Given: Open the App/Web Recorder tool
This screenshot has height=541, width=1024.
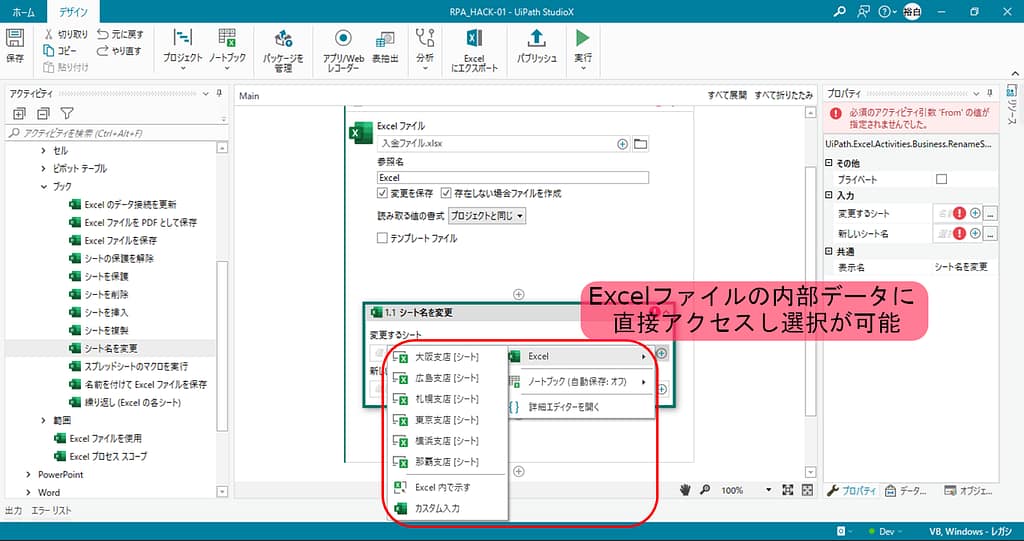Looking at the screenshot, I should 342,39.
